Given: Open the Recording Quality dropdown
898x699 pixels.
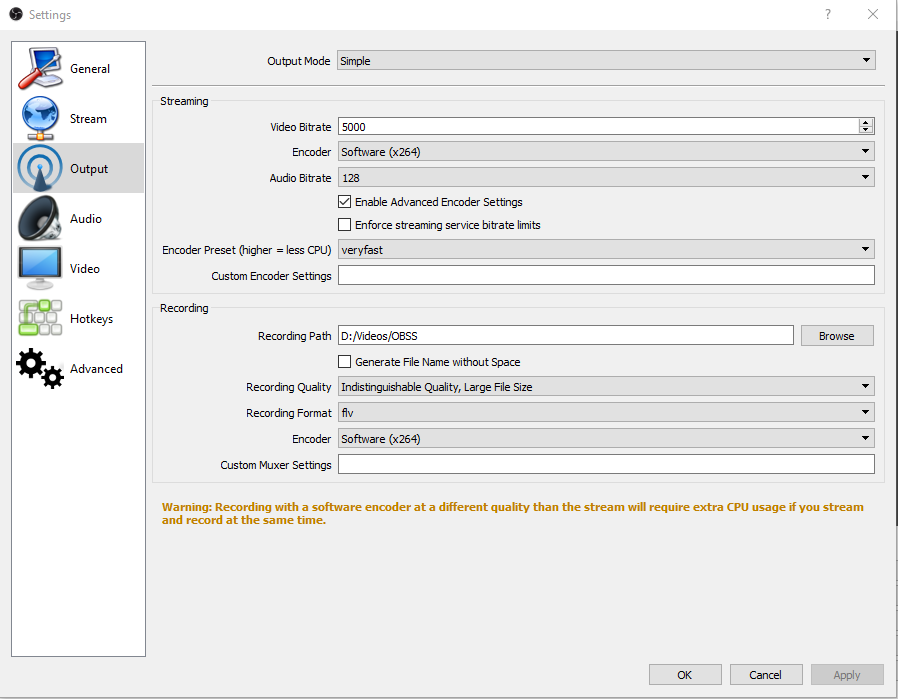Looking at the screenshot, I should (606, 387).
